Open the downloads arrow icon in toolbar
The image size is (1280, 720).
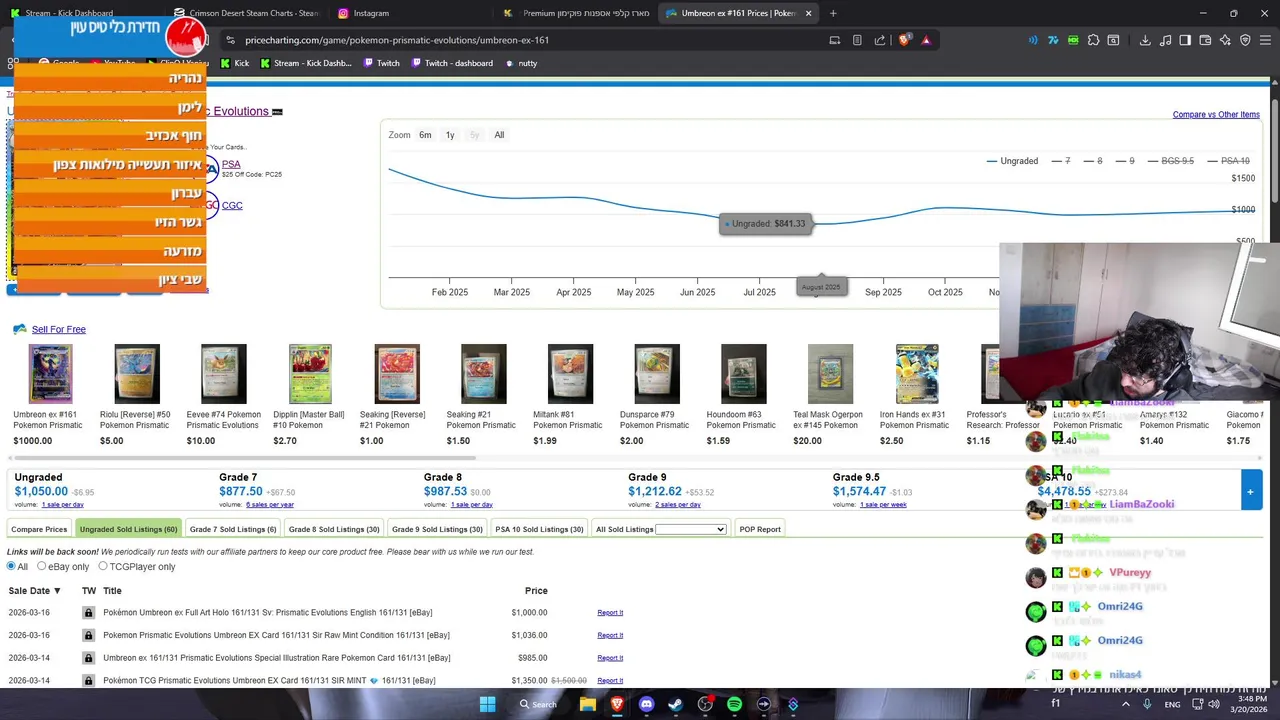pos(1145,40)
